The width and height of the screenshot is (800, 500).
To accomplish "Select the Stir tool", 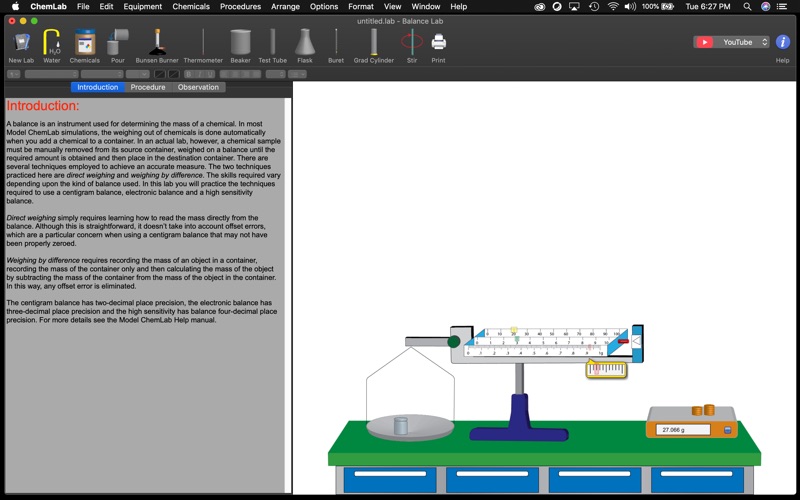I will coord(412,46).
